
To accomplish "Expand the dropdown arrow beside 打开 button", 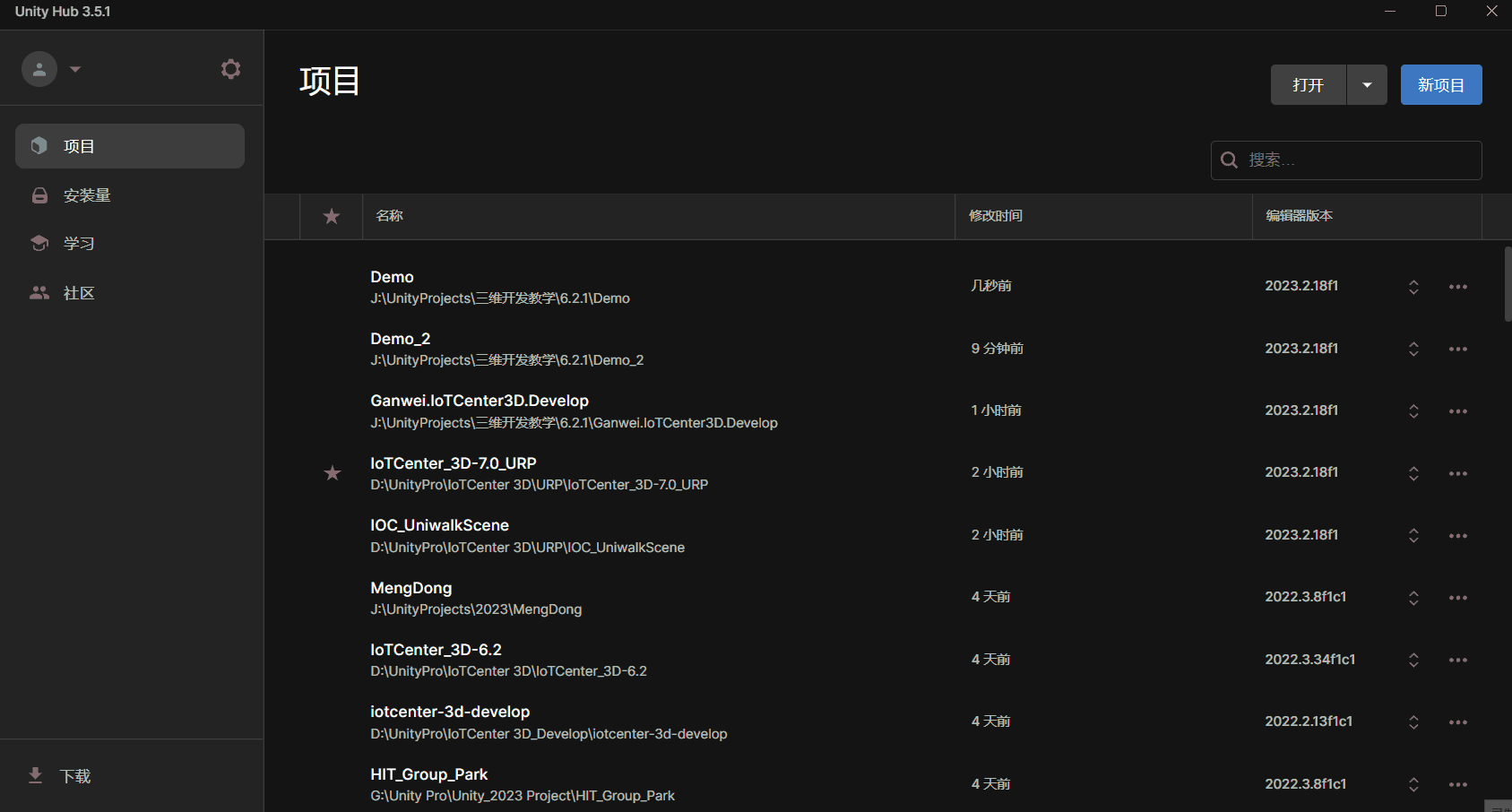I will [x=1367, y=85].
